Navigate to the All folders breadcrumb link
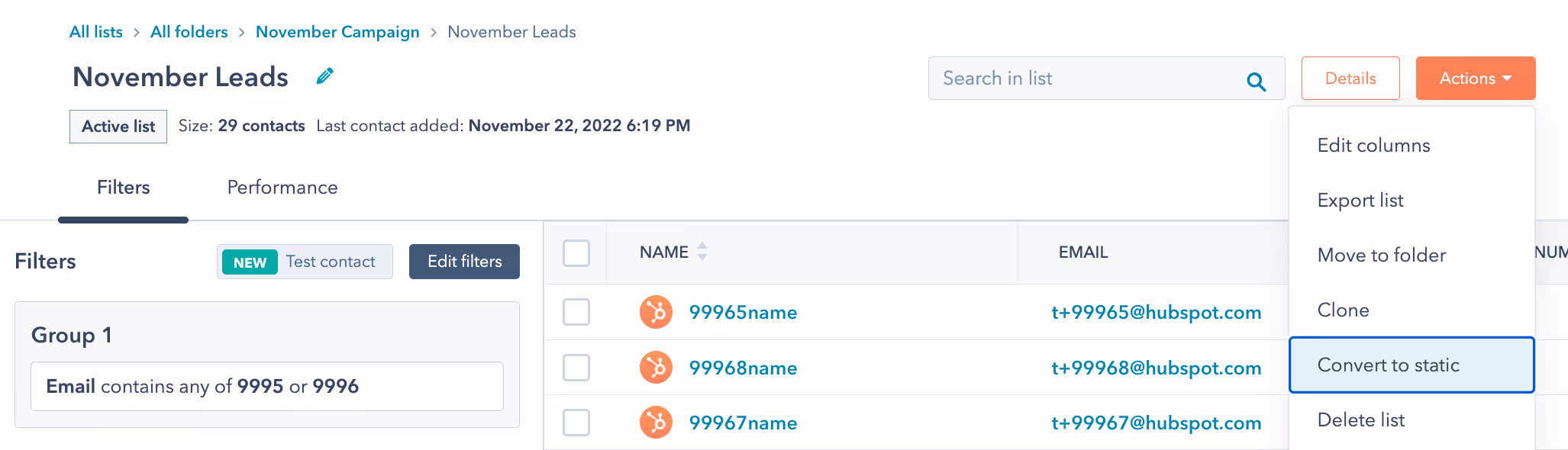Viewport: 1568px width, 450px height. tap(189, 31)
